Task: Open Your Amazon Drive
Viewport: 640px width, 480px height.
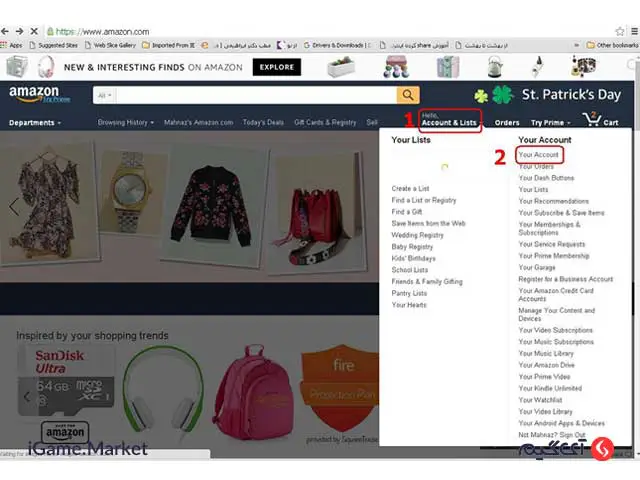Action: click(546, 365)
